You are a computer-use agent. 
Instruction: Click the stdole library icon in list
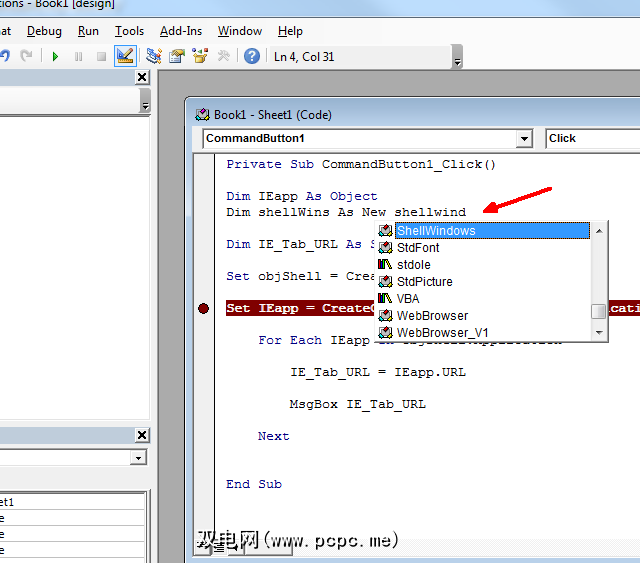click(x=384, y=265)
